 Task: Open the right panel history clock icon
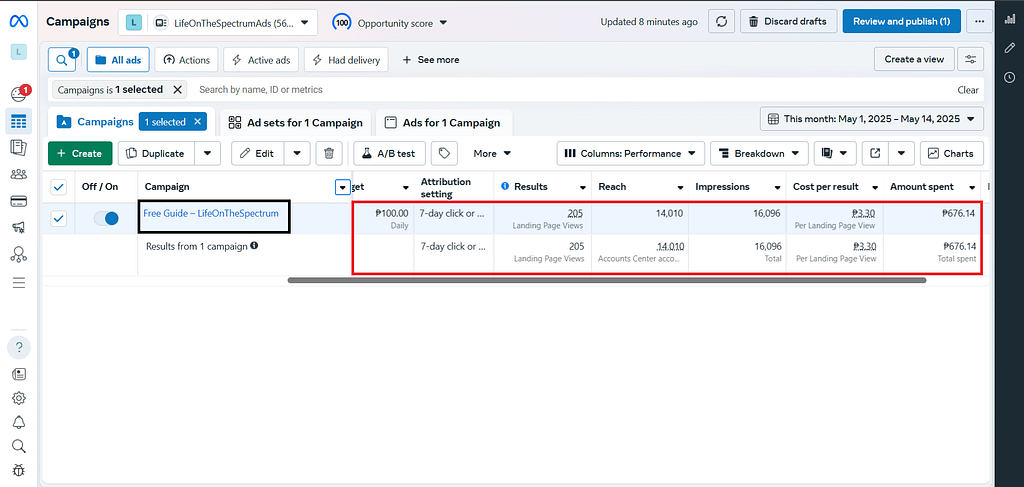[1010, 77]
